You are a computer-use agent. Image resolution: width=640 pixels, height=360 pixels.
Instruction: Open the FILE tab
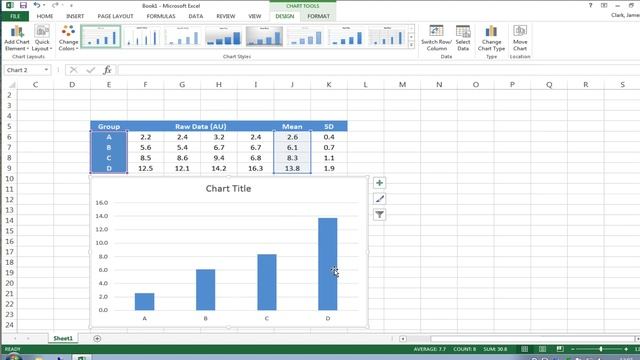point(15,16)
